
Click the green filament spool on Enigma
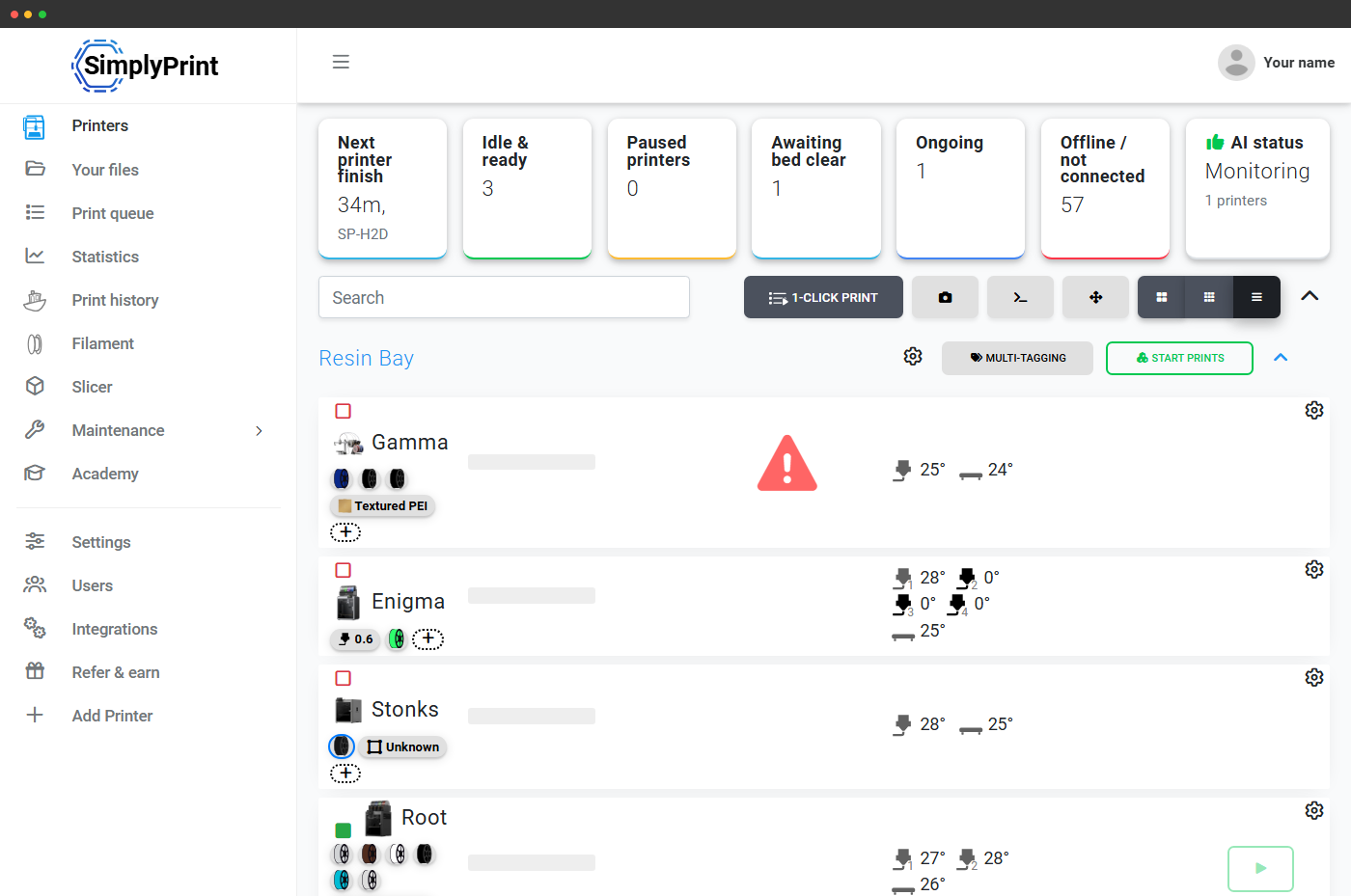[397, 638]
